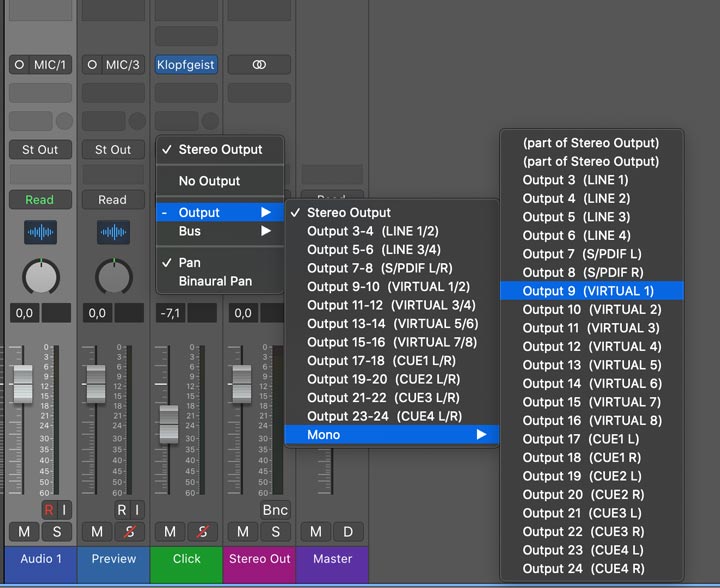Mute the Stereo Out channel

(243, 532)
